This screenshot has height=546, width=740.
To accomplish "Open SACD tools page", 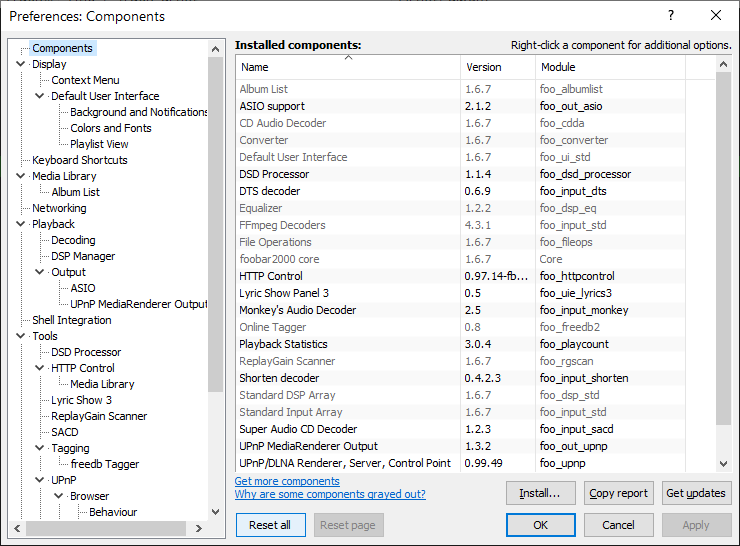I will (65, 432).
